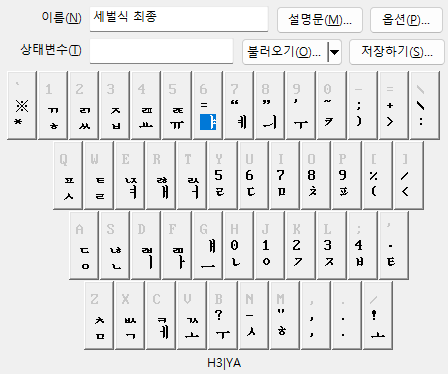Select the Q key
This screenshot has height=374, width=448.
tap(68, 175)
